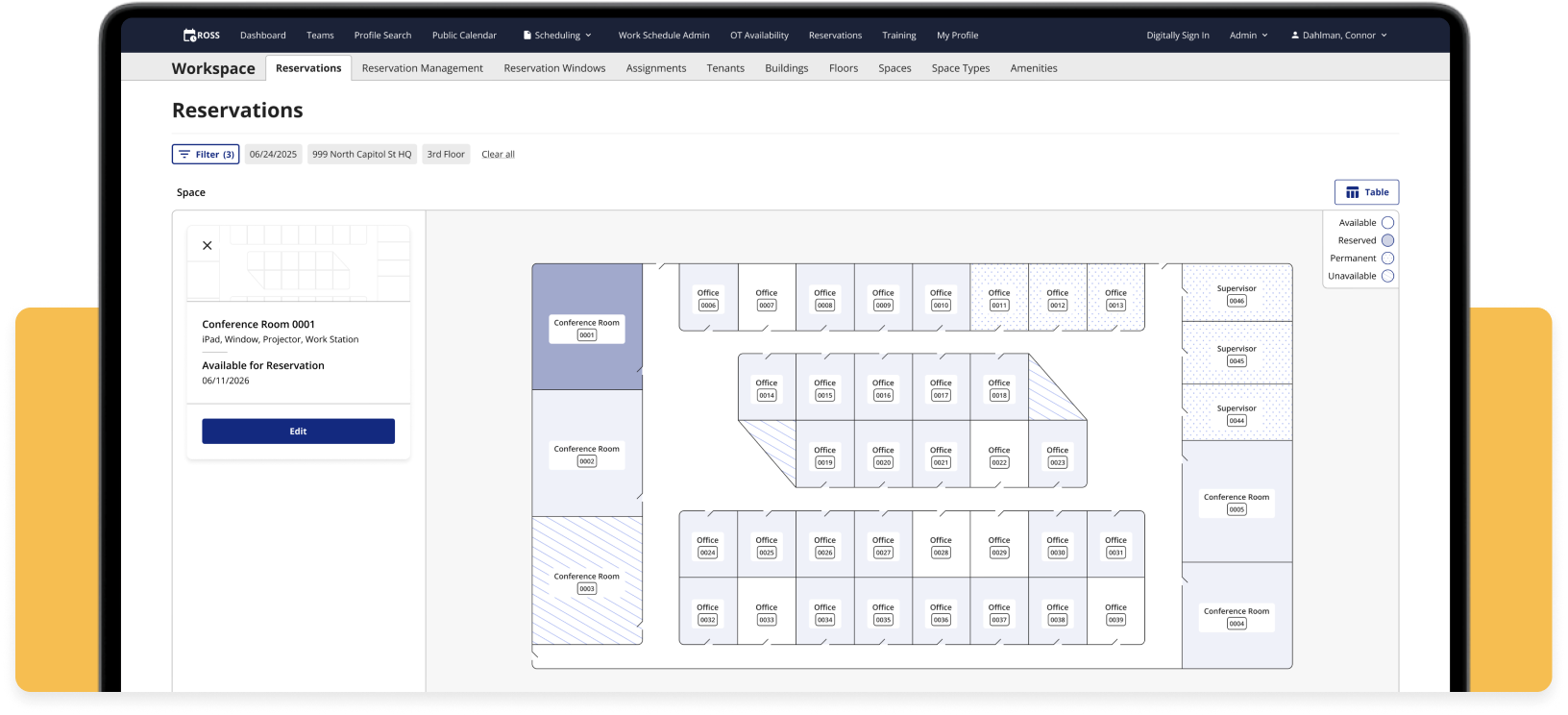
Task: Click the Unavailable legend color circle
Action: (x=1387, y=277)
